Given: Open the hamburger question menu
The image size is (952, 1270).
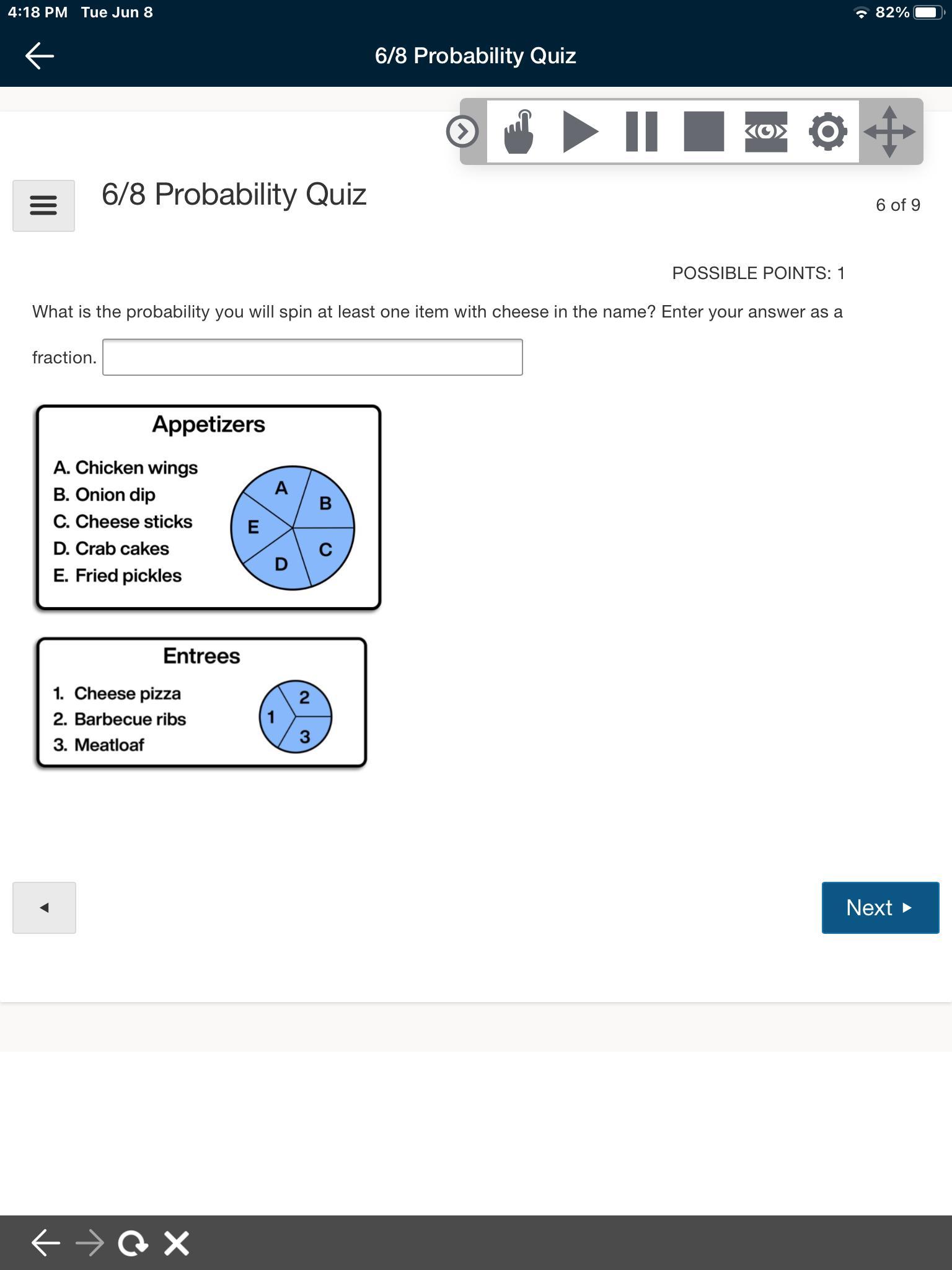Looking at the screenshot, I should tap(44, 206).
